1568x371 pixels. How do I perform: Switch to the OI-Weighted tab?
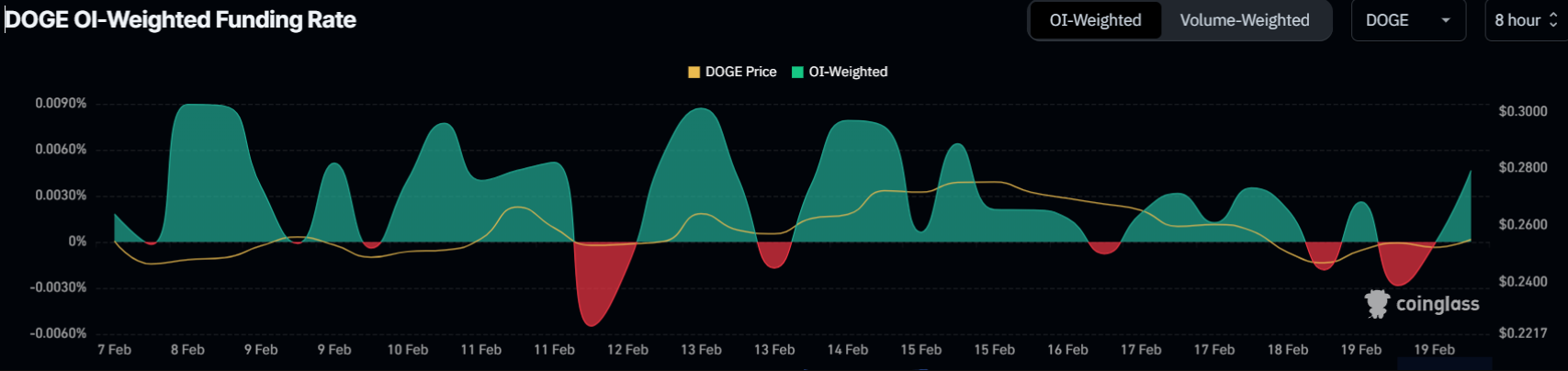[1095, 20]
